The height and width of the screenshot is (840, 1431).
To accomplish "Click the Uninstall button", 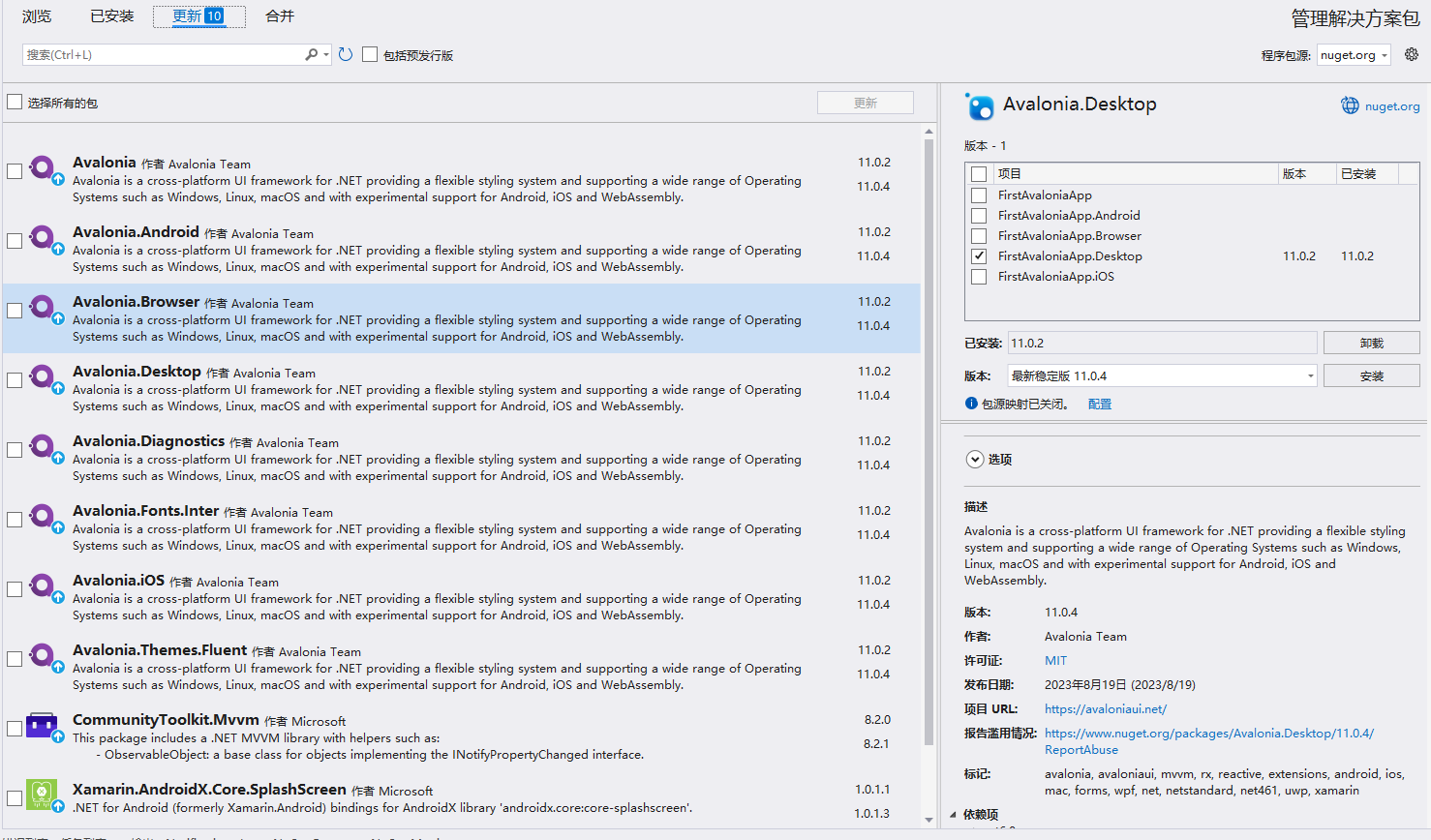I will point(1371,343).
